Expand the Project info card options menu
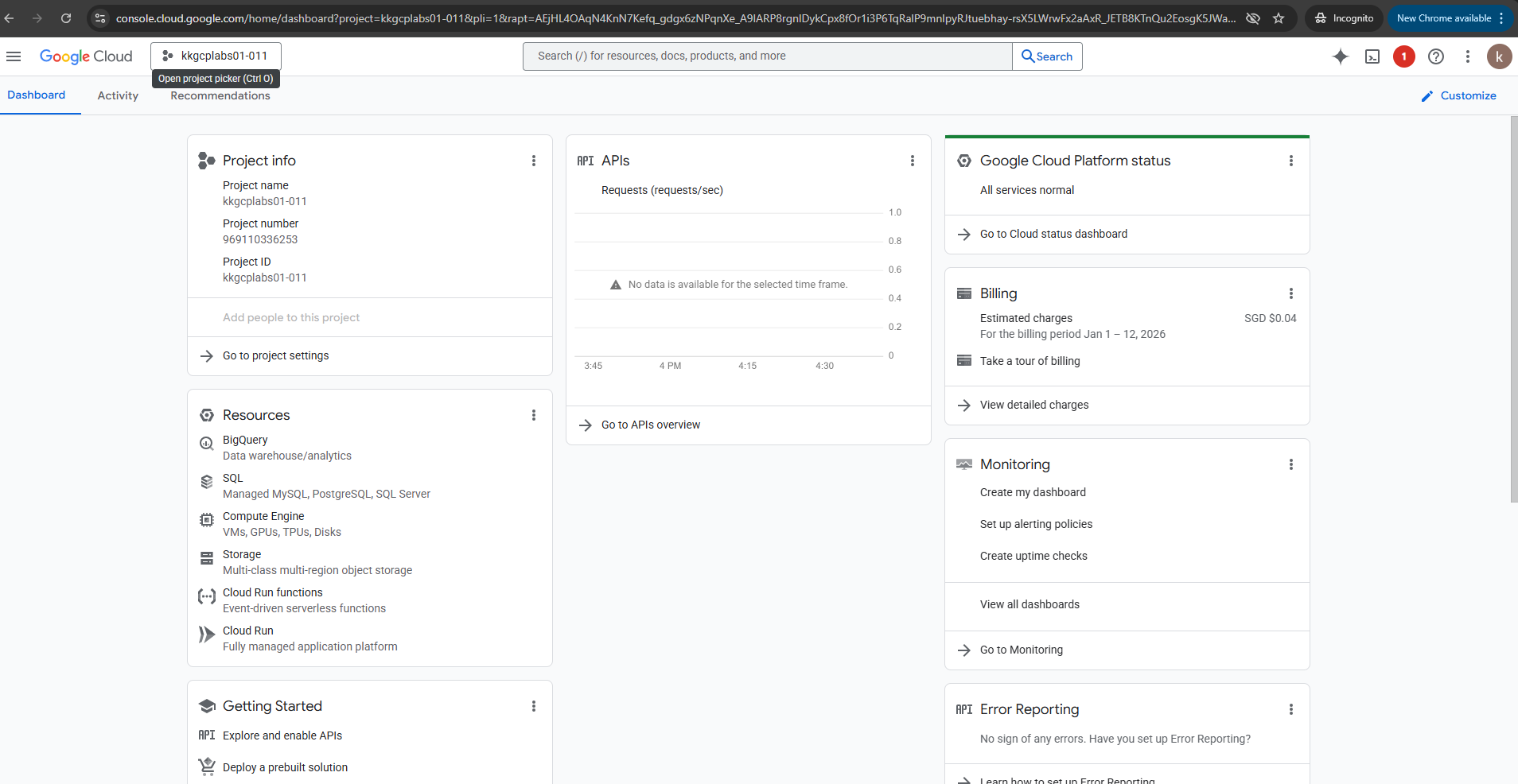The height and width of the screenshot is (784, 1518). (x=534, y=161)
